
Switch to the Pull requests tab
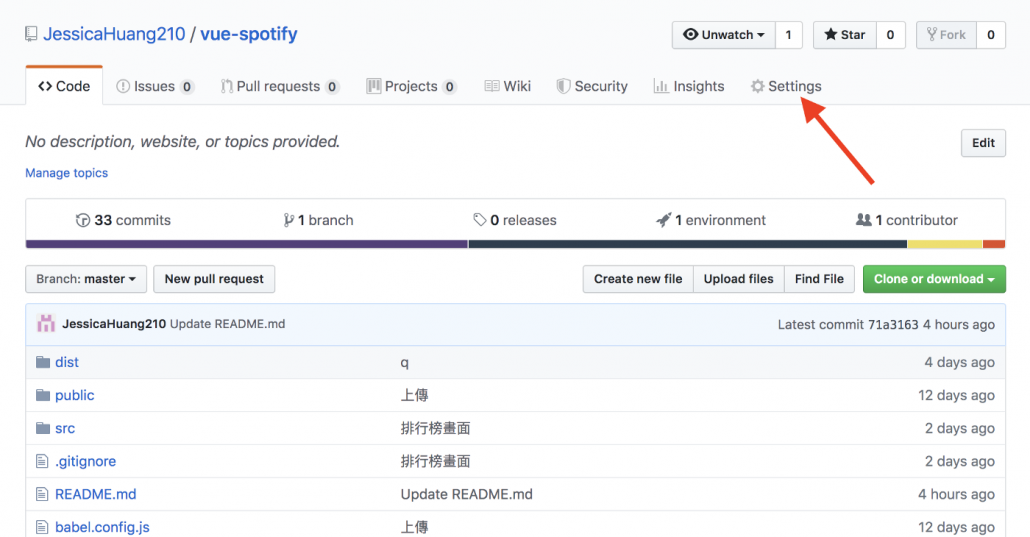tap(280, 86)
